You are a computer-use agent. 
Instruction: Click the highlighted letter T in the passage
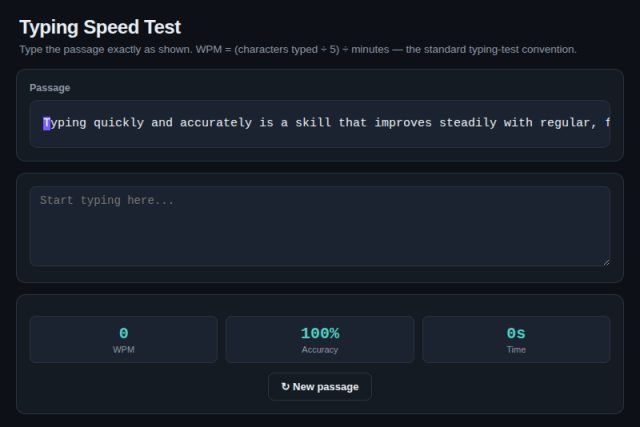(47, 123)
